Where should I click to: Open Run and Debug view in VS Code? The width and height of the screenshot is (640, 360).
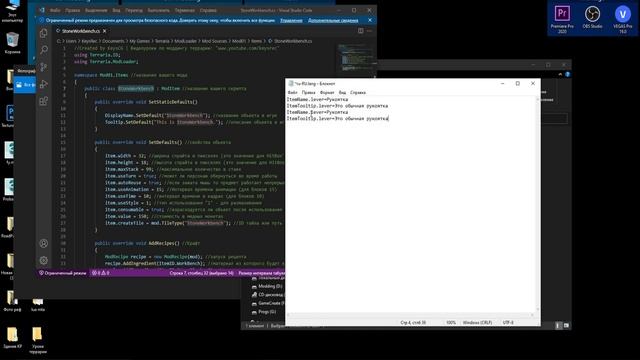point(44,84)
